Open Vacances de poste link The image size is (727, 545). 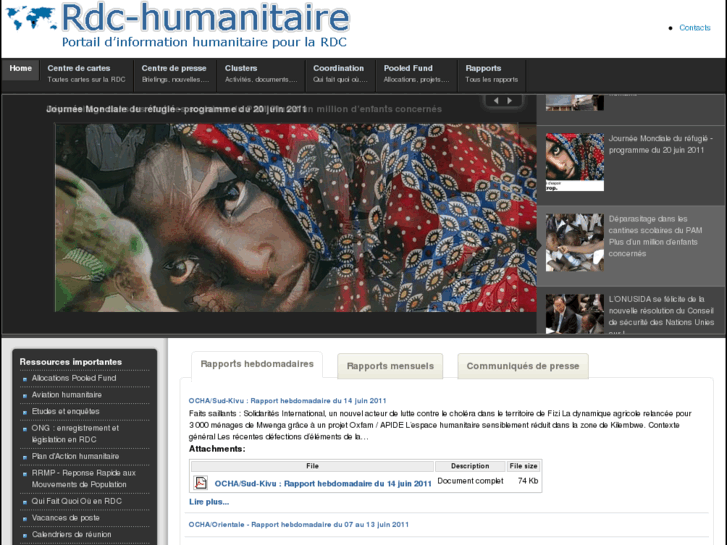(x=65, y=518)
